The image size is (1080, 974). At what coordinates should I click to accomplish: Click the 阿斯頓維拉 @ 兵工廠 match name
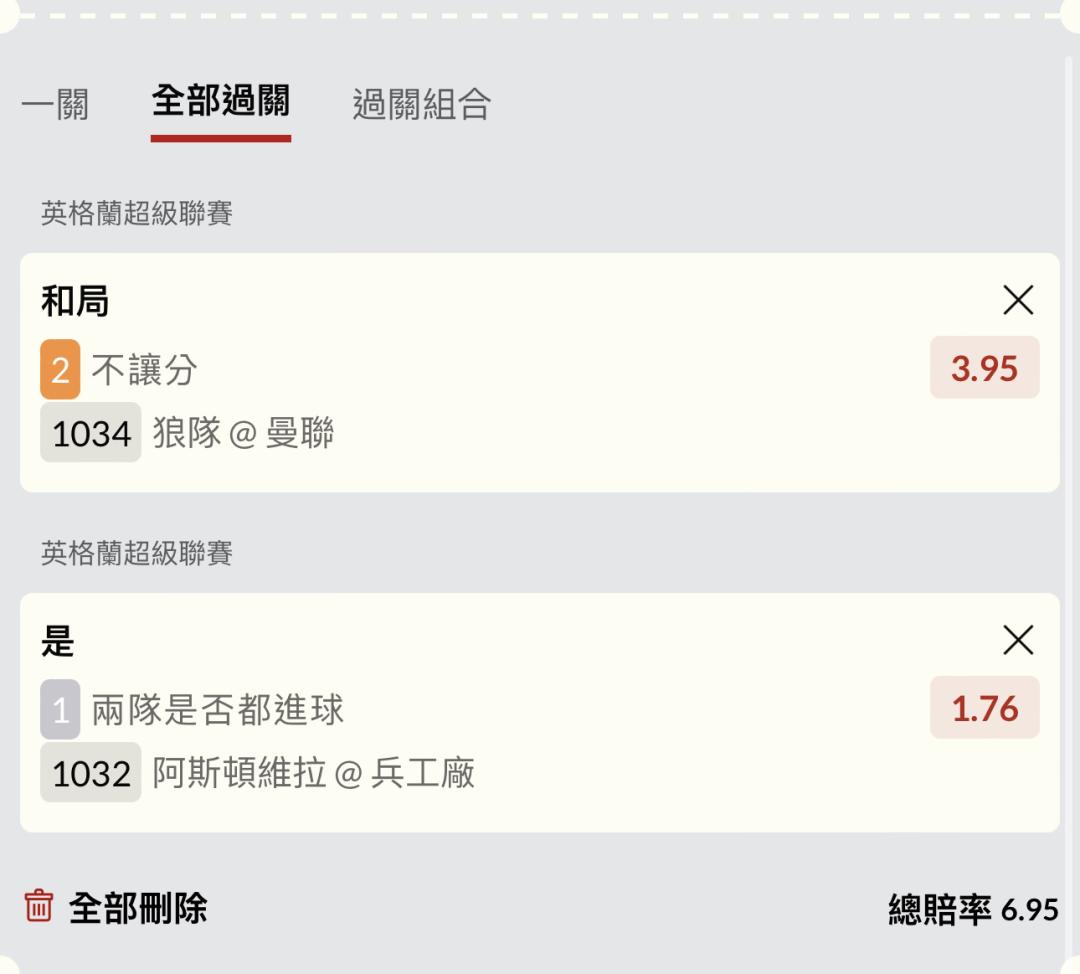[314, 773]
